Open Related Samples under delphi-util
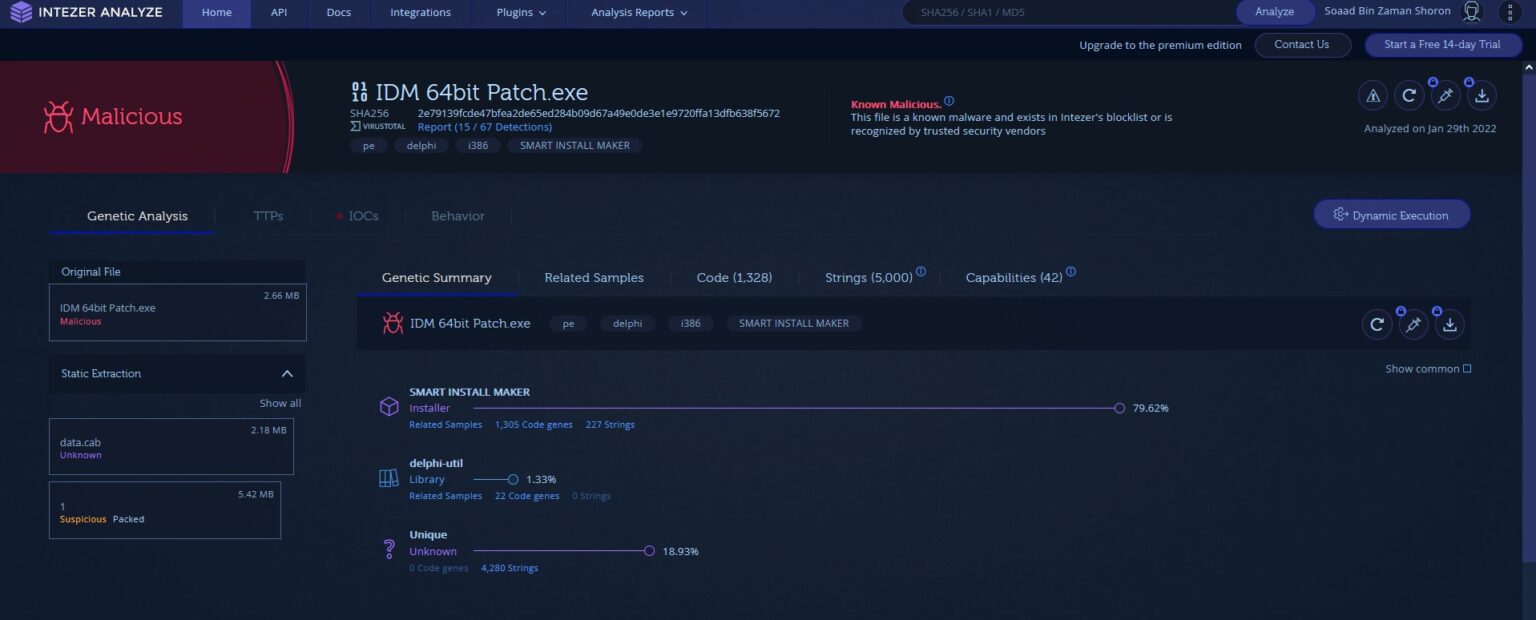This screenshot has height=620, width=1536. (x=445, y=496)
